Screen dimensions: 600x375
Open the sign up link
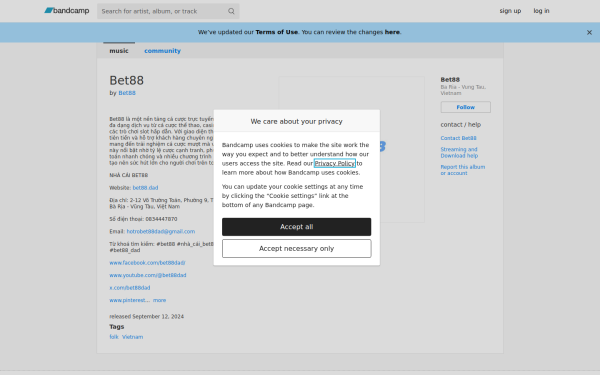pyautogui.click(x=510, y=11)
